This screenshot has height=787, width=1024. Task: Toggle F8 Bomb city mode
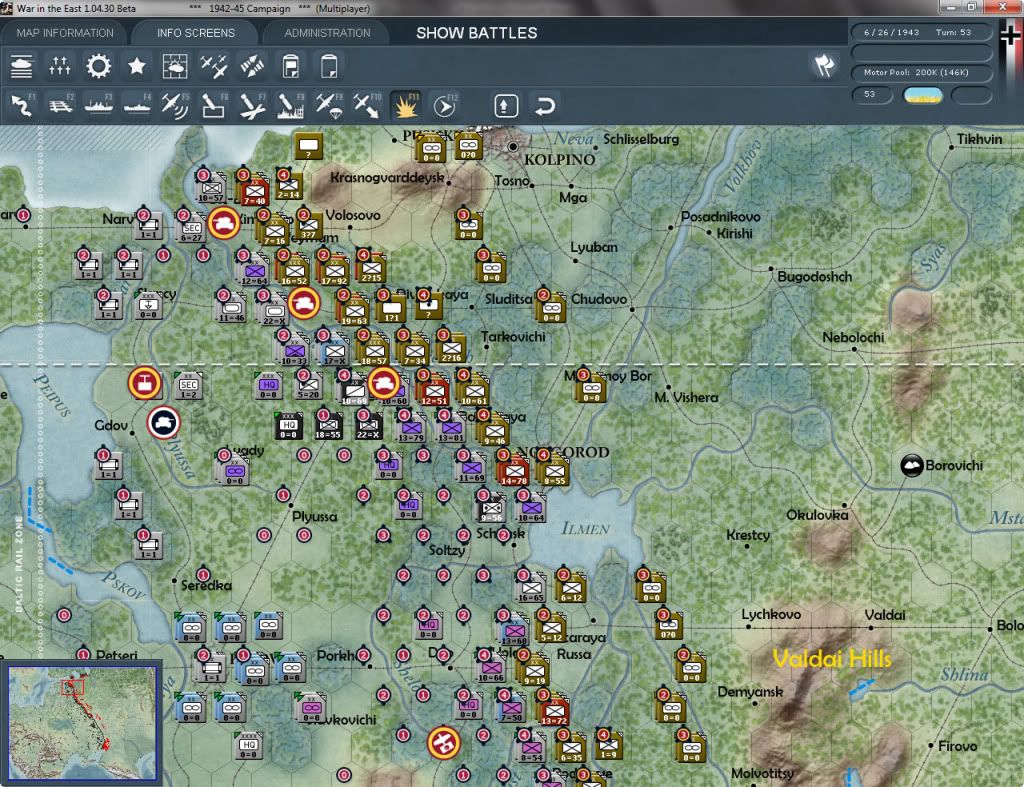coord(291,106)
